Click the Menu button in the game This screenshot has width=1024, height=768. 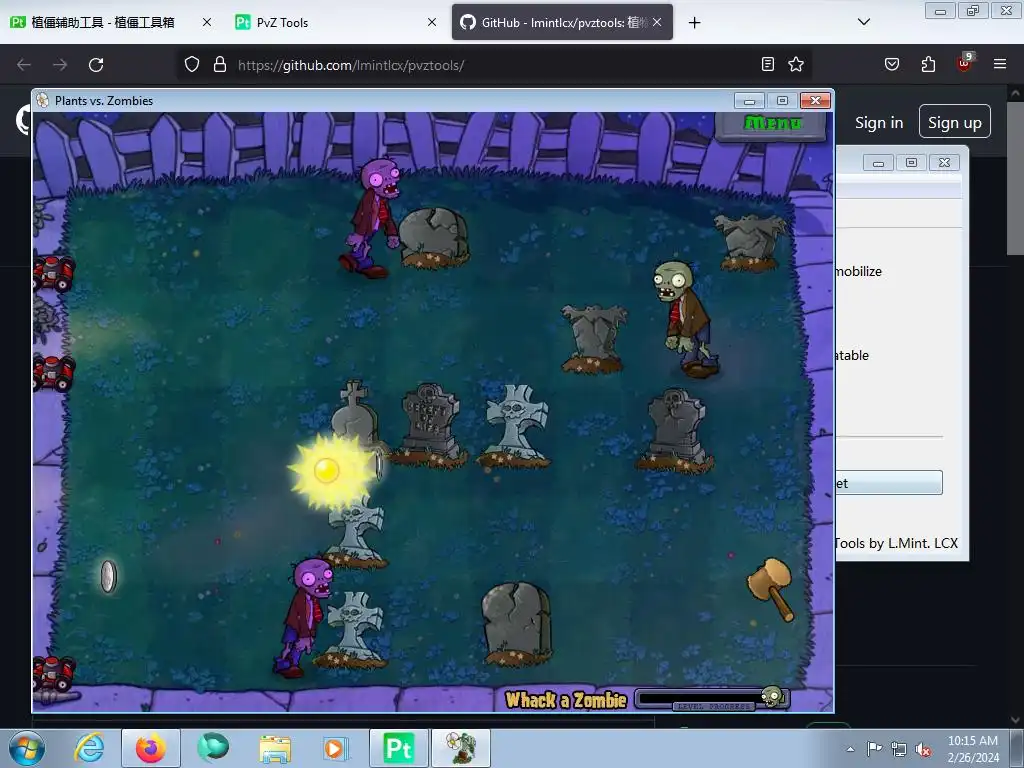click(772, 125)
